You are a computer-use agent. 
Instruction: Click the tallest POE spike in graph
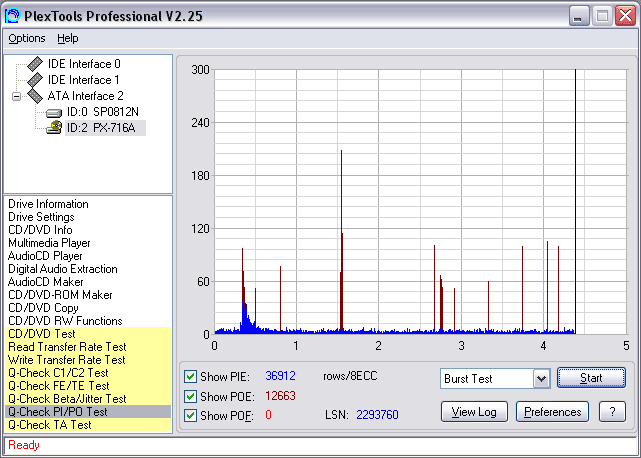341,239
